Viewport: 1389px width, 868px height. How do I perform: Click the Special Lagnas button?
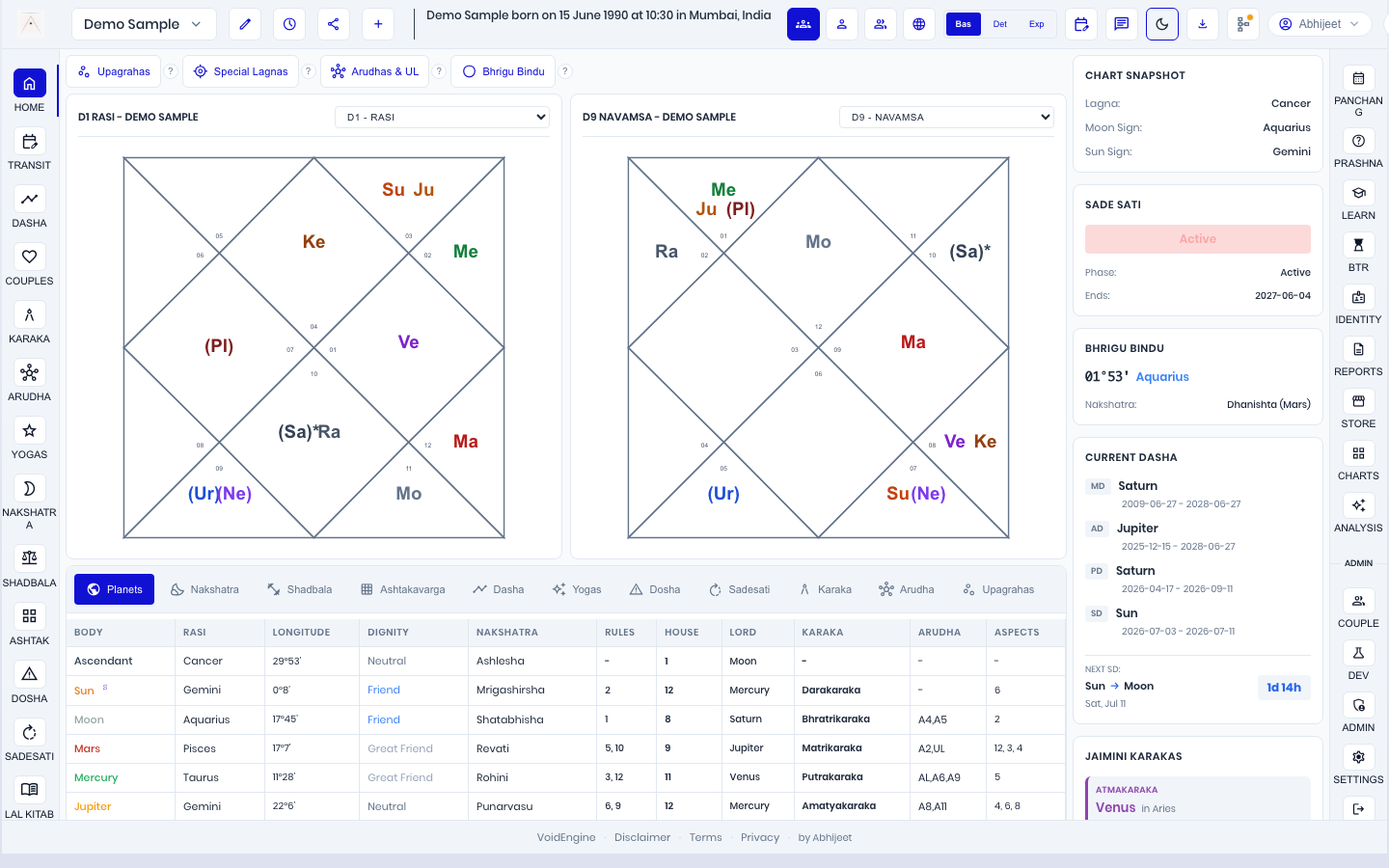pyautogui.click(x=241, y=71)
